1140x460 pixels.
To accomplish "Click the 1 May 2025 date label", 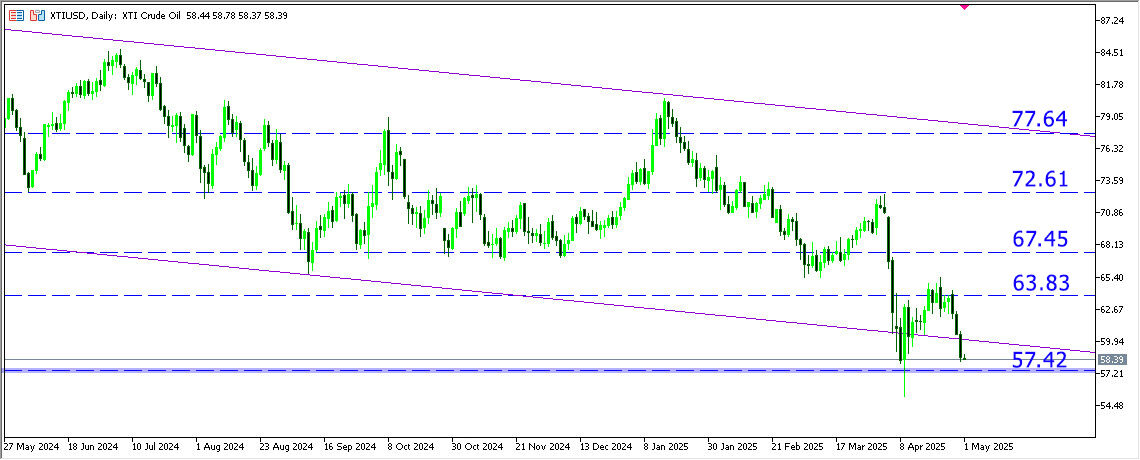I will 986,447.
